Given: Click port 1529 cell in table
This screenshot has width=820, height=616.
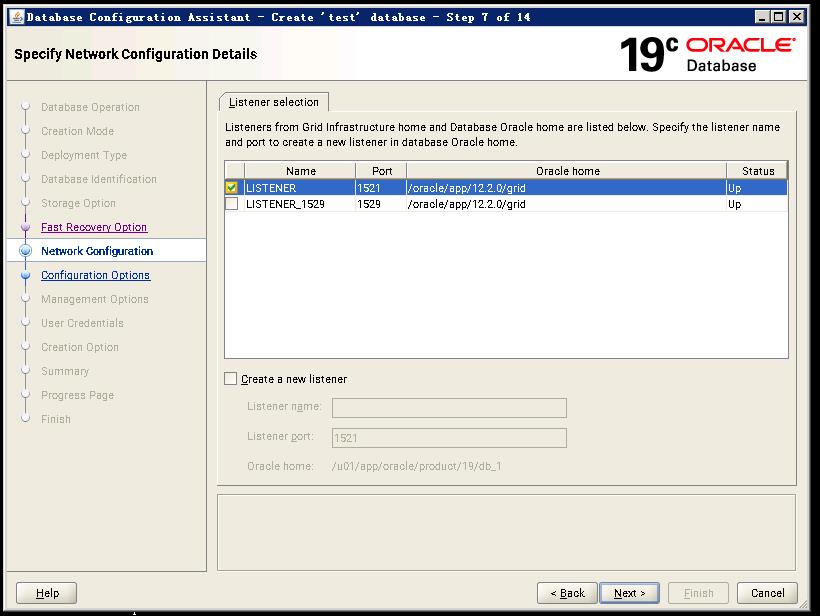Looking at the screenshot, I should click(381, 204).
